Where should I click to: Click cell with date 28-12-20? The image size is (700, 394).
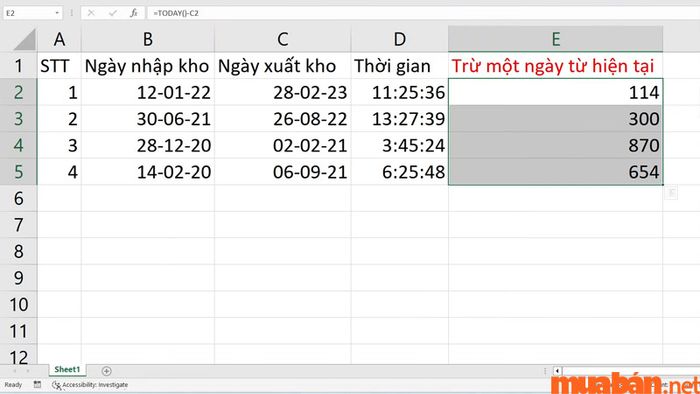148,145
